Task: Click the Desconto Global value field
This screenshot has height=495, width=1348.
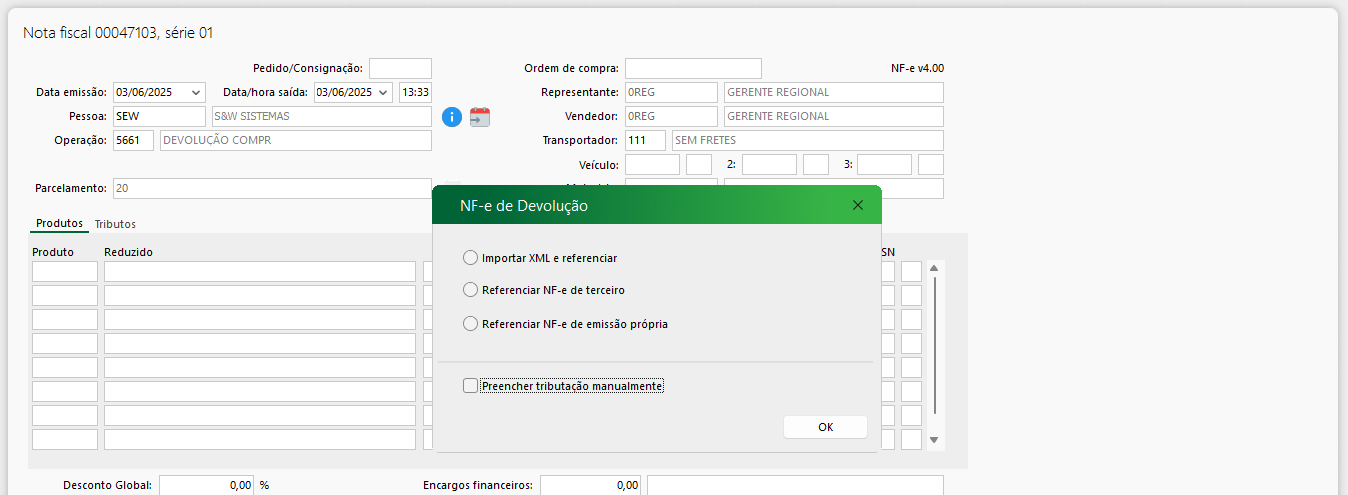Action: (206, 485)
